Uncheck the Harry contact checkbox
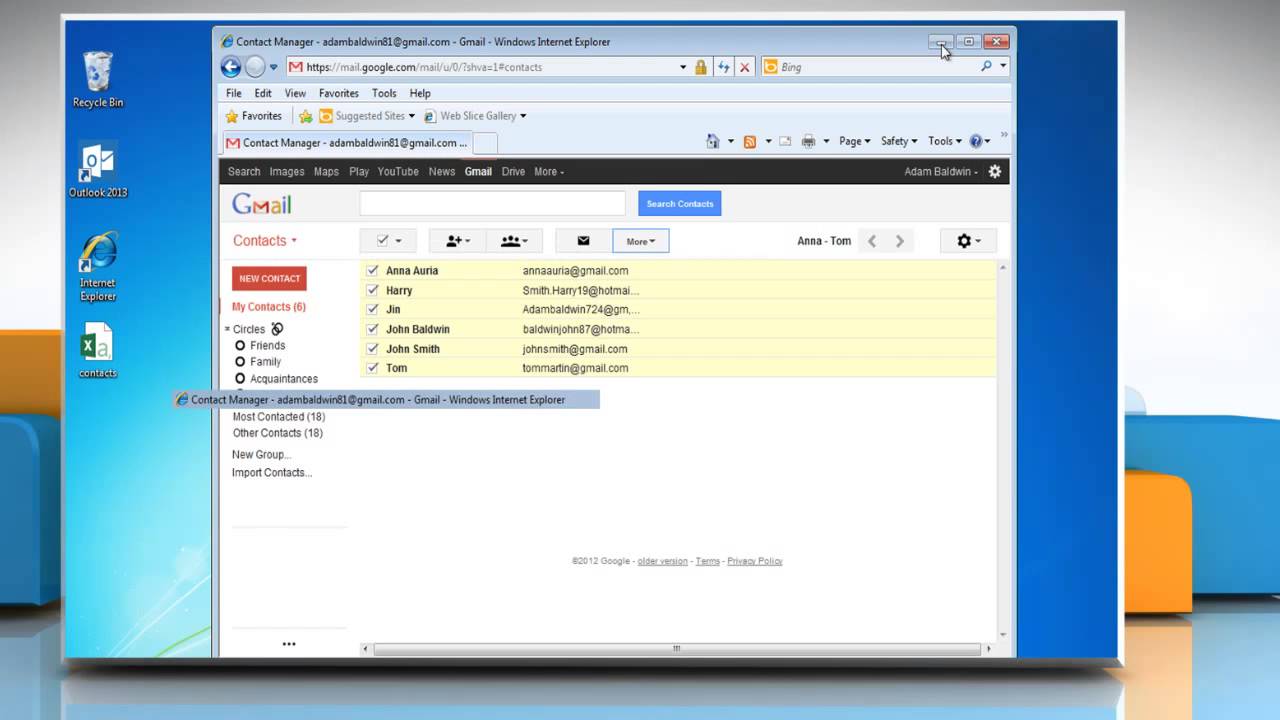1280x720 pixels. pyautogui.click(x=372, y=290)
